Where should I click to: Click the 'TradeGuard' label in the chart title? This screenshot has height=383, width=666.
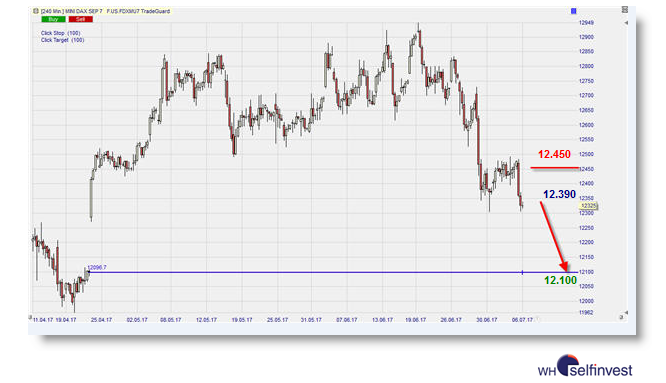(x=155, y=11)
